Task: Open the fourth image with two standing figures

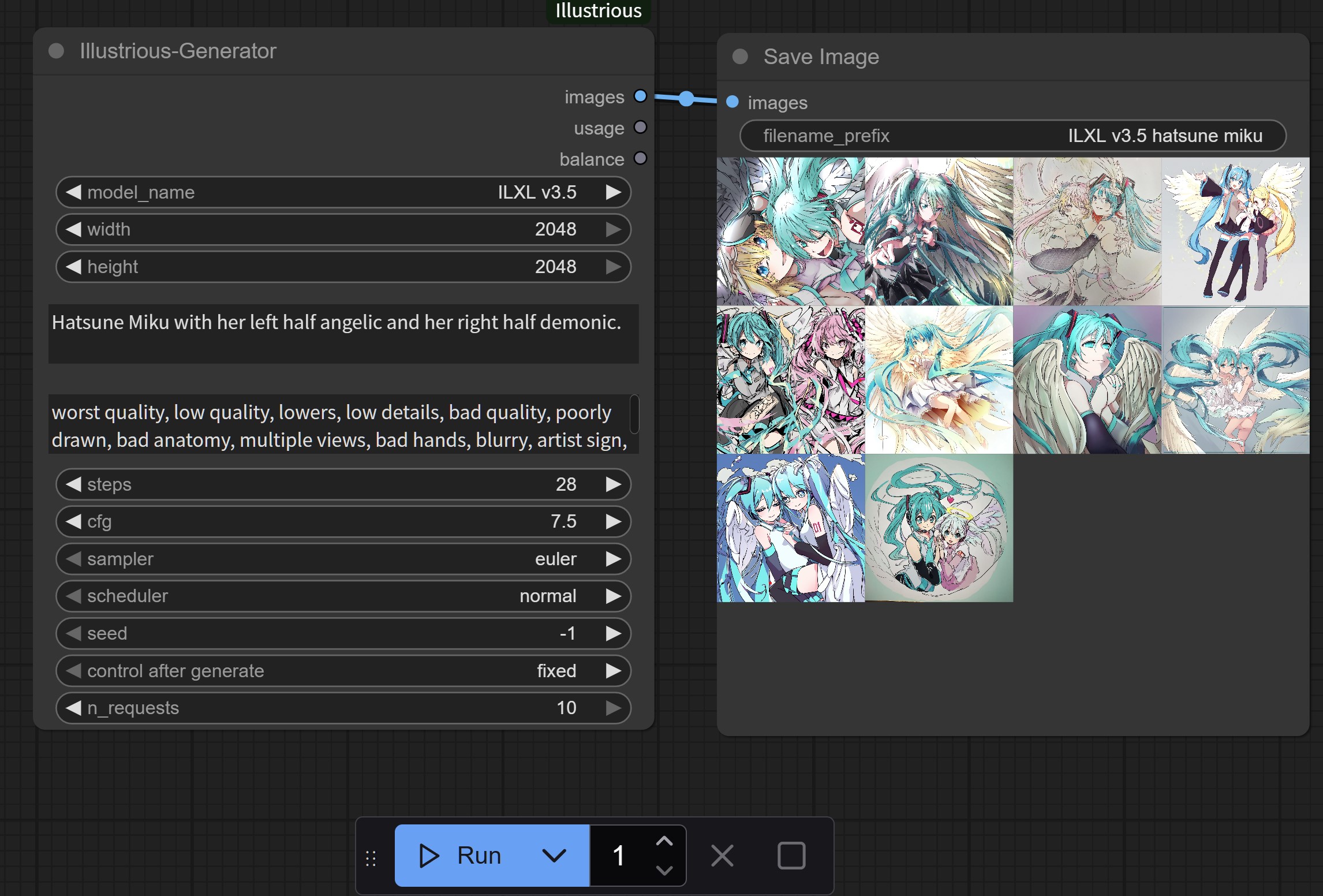Action: click(1235, 232)
